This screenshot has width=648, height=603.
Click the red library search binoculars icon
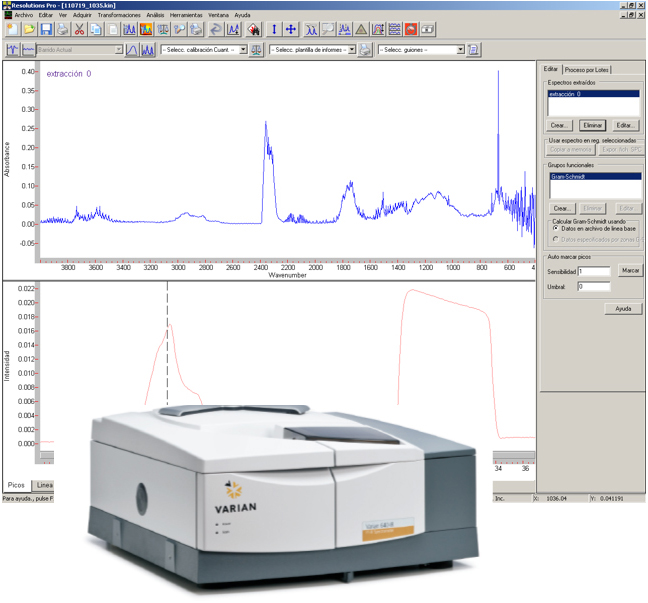pyautogui.click(x=254, y=29)
